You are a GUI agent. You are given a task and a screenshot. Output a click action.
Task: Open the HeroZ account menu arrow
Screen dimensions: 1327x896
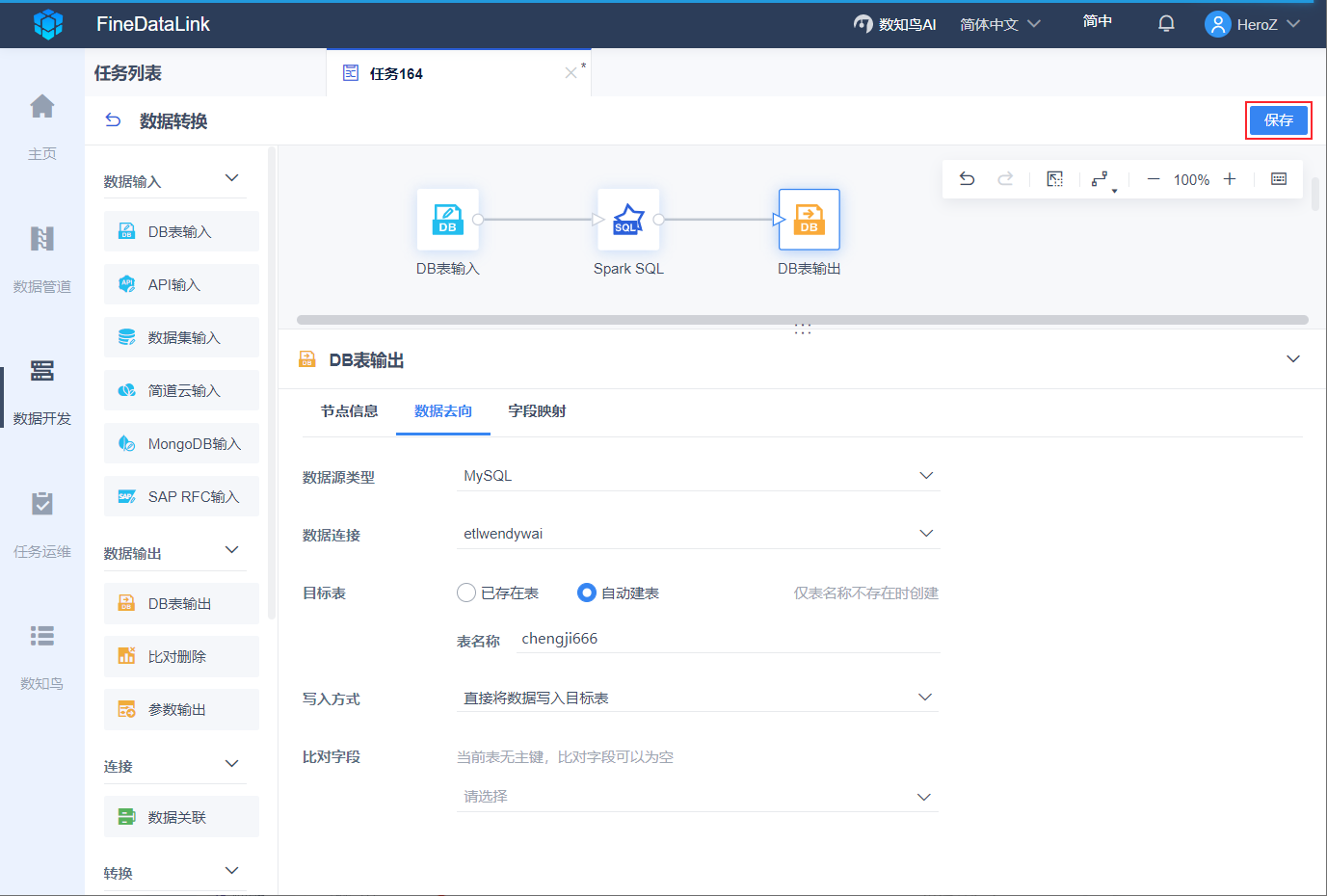coord(1293,24)
